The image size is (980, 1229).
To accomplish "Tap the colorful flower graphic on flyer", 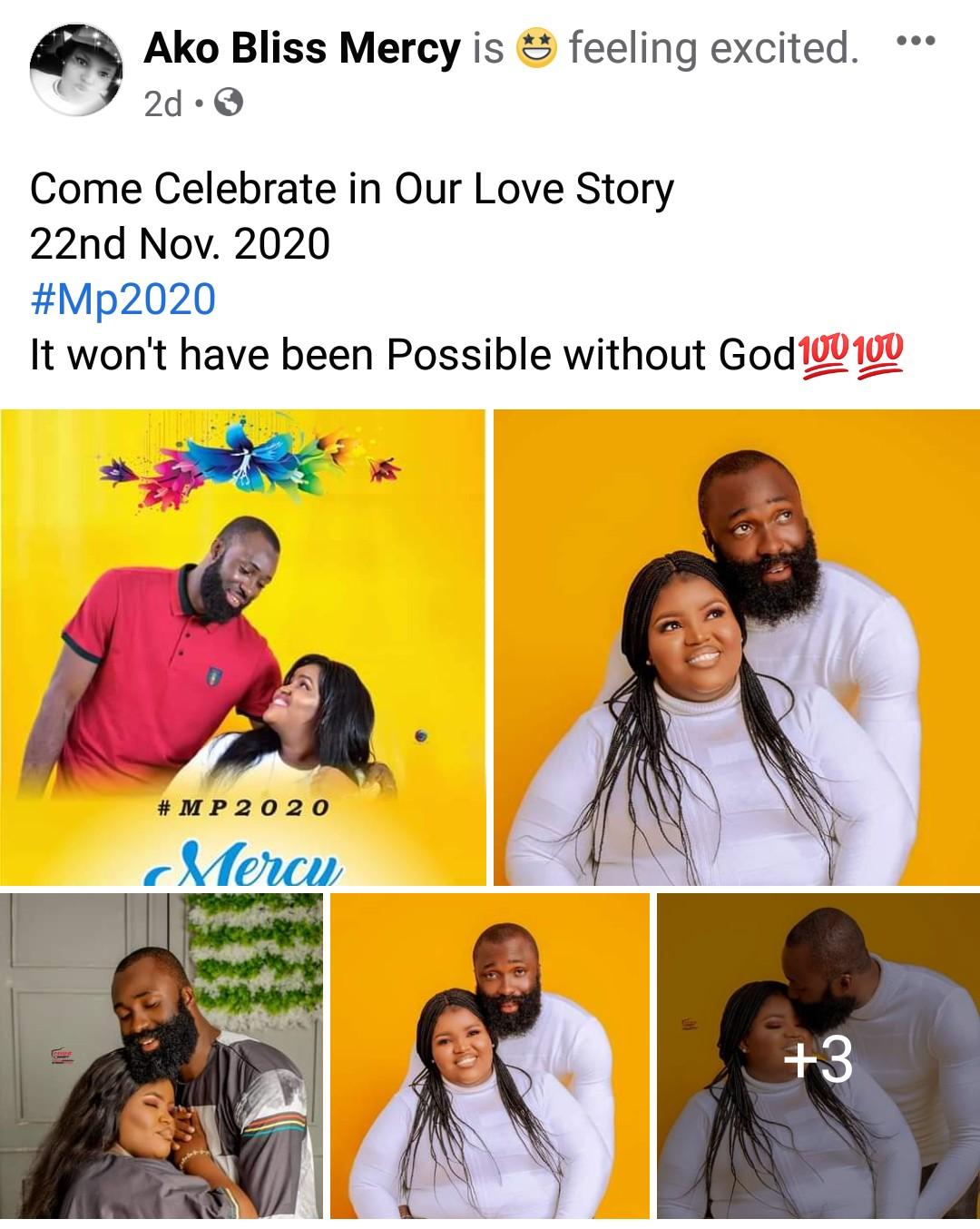I will [250, 463].
